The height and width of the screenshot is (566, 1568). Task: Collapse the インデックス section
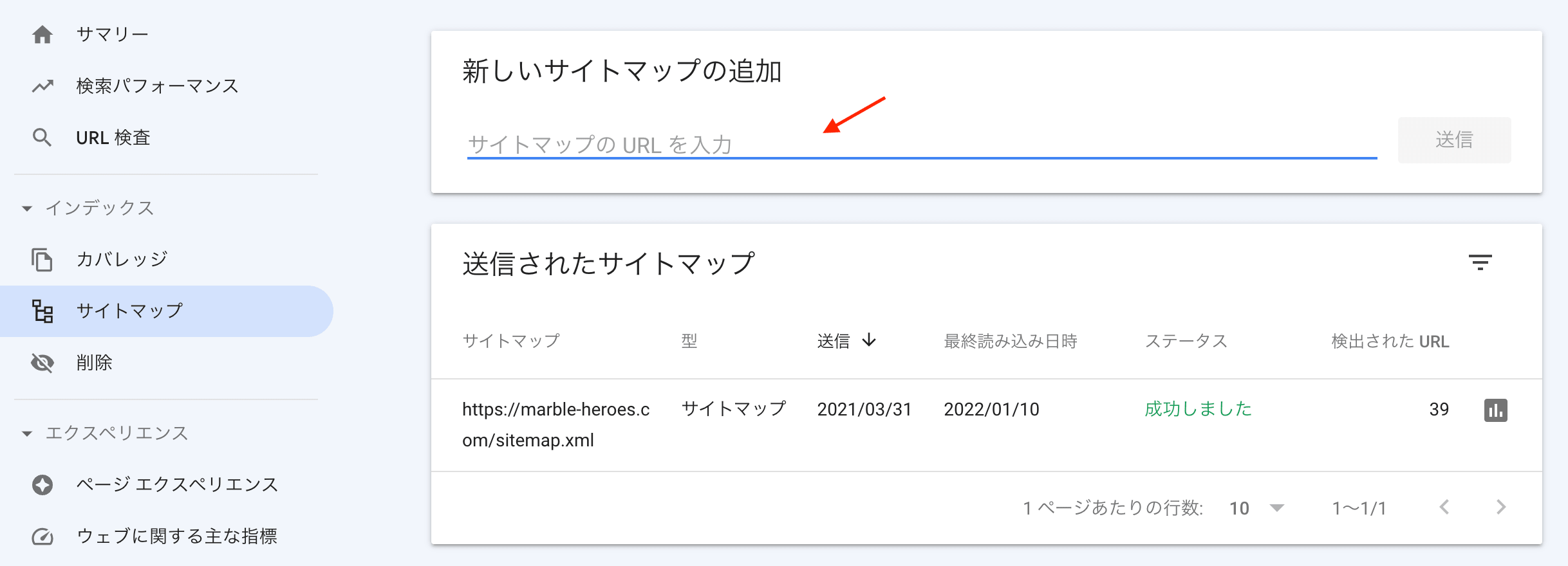27,208
